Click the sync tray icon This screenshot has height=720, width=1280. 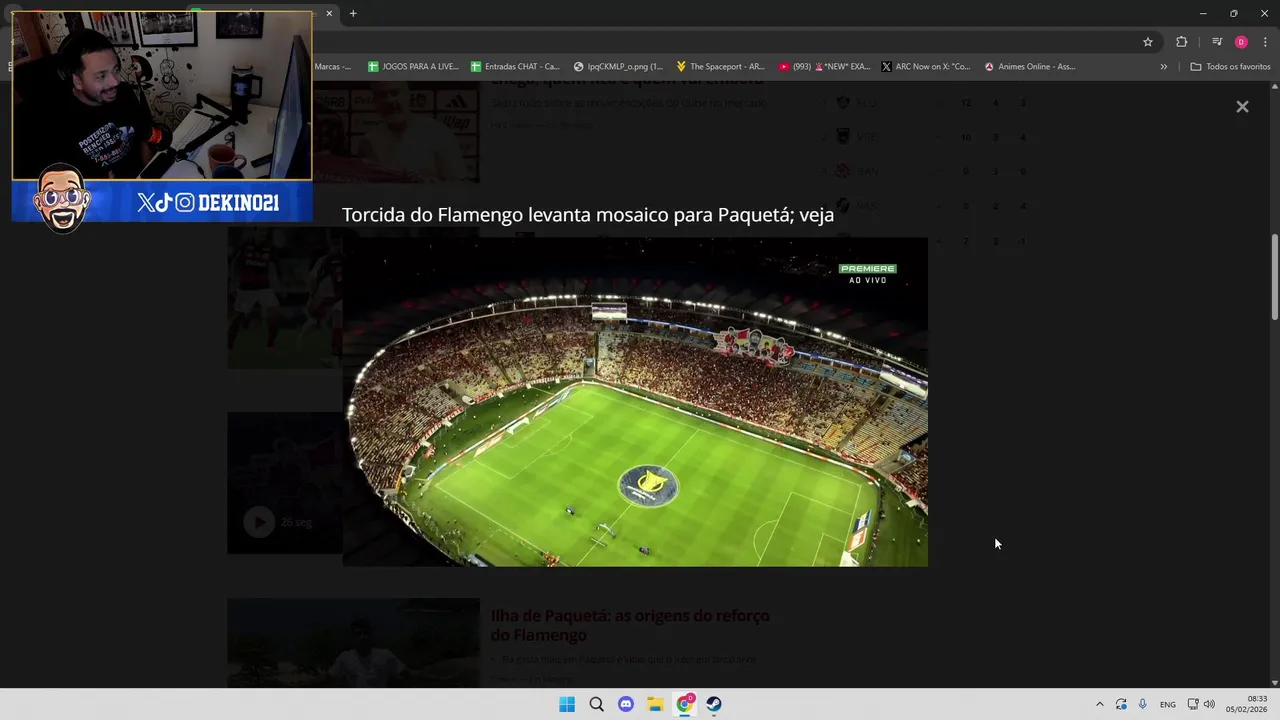(x=1121, y=704)
